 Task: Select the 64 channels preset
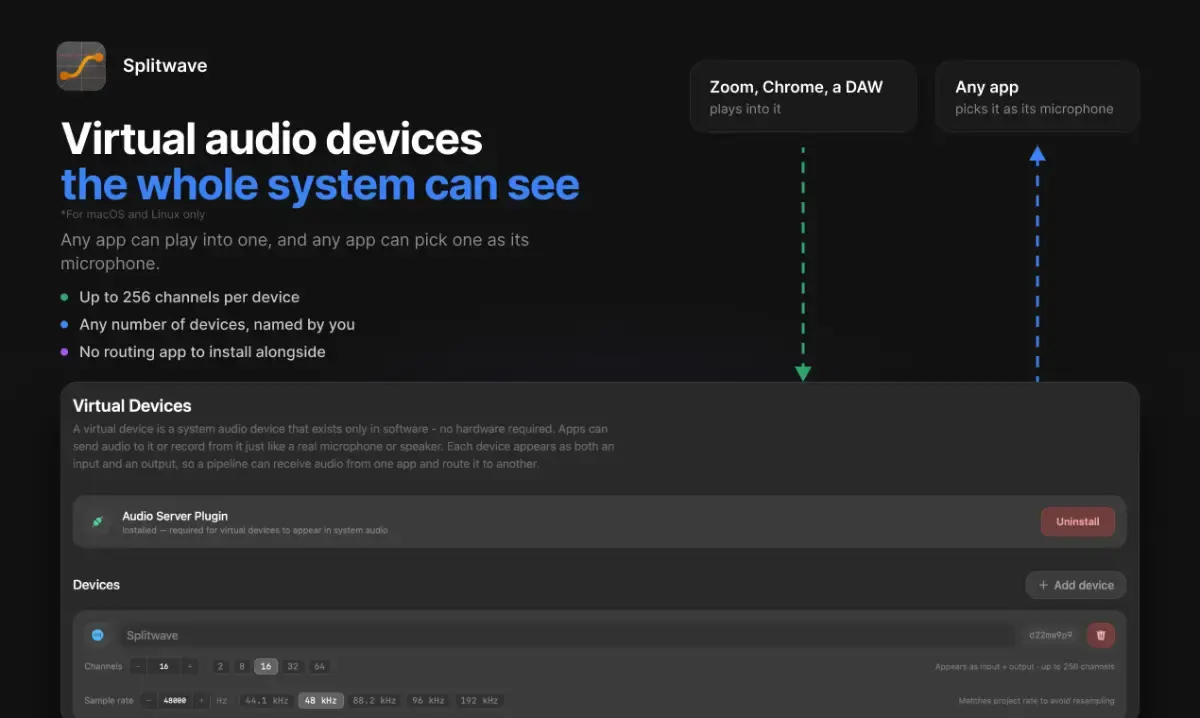[x=319, y=666]
